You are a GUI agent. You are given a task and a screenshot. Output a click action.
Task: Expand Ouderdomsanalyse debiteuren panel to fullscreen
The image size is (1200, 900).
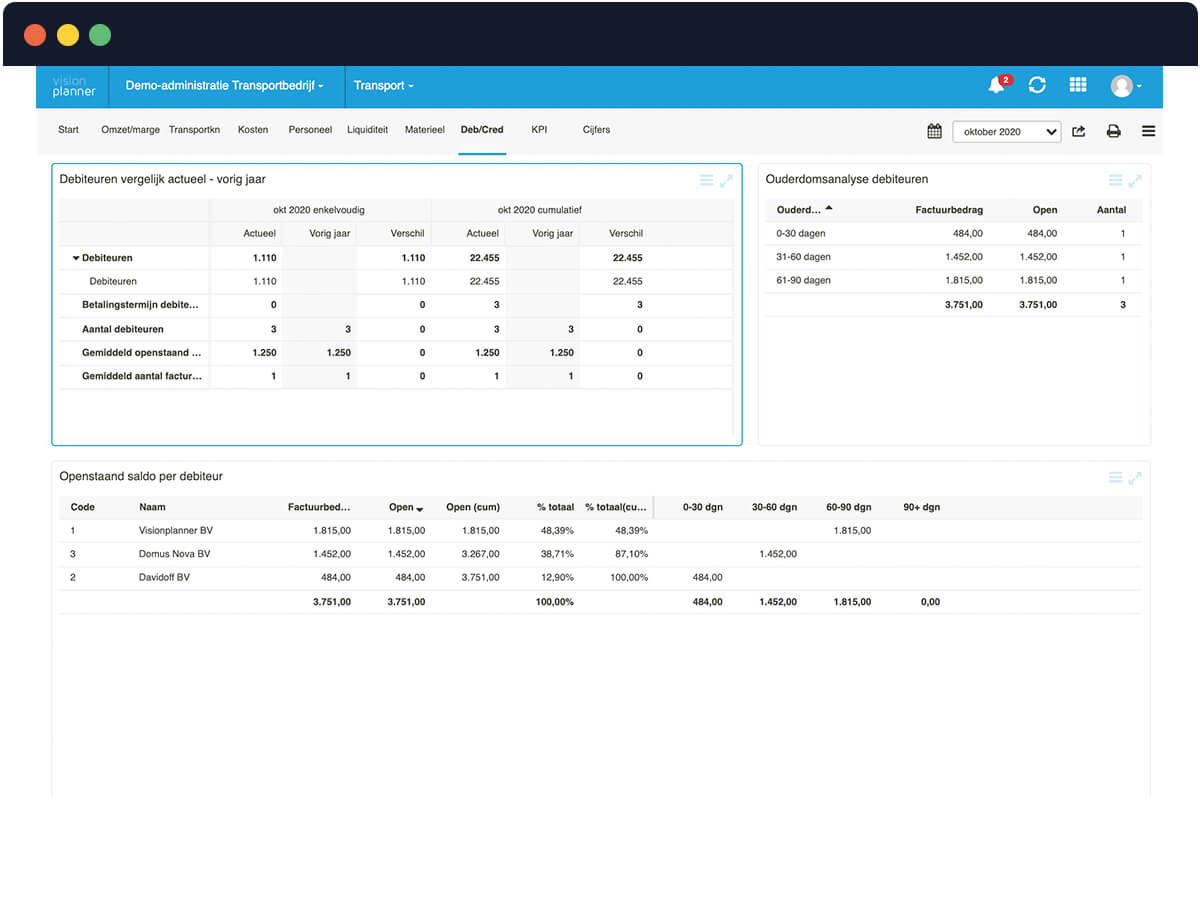coord(1135,180)
